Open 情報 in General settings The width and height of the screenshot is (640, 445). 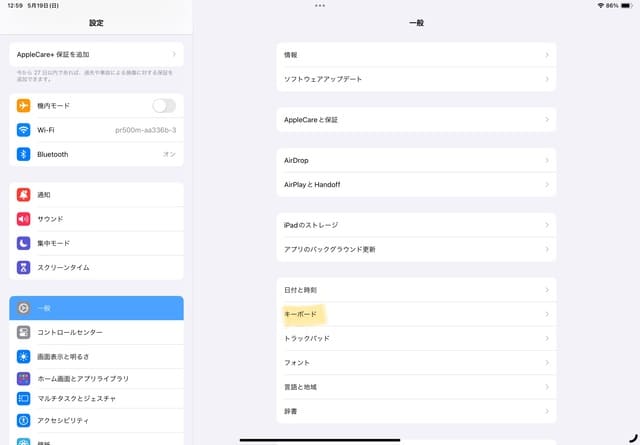[x=416, y=55]
